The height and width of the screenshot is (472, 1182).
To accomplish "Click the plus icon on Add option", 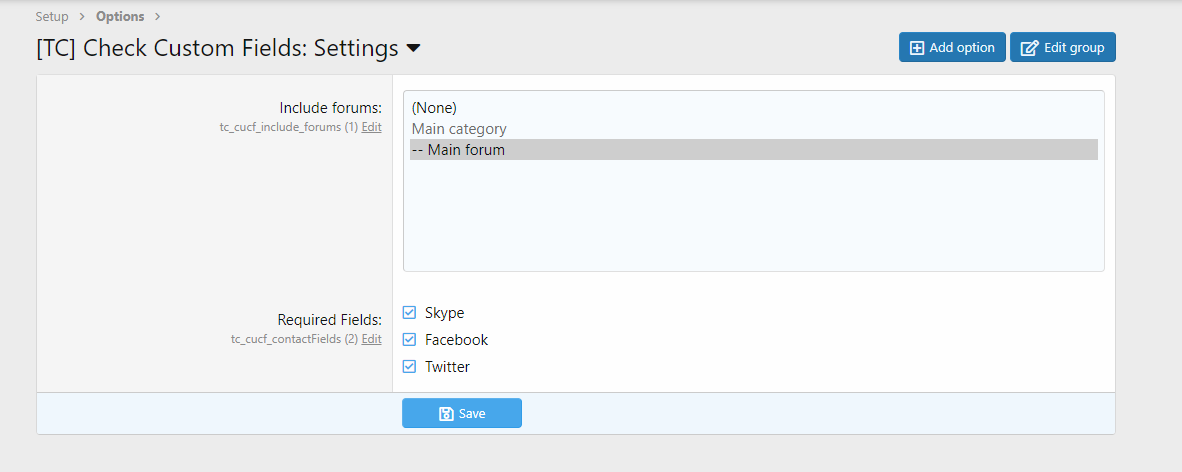I will (916, 48).
